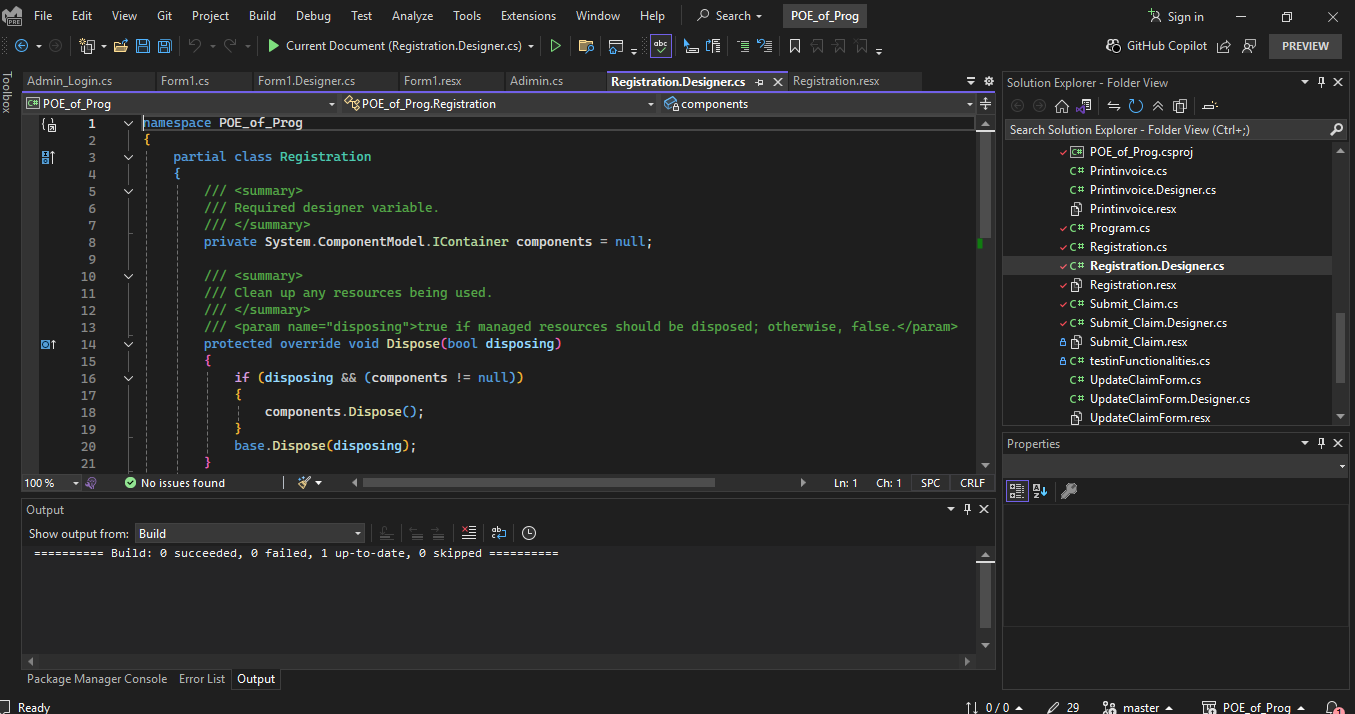Screen dimensions: 1355x714
Task: Click the Solution Explorer vertical scrollbar thumb
Action: (1341, 348)
